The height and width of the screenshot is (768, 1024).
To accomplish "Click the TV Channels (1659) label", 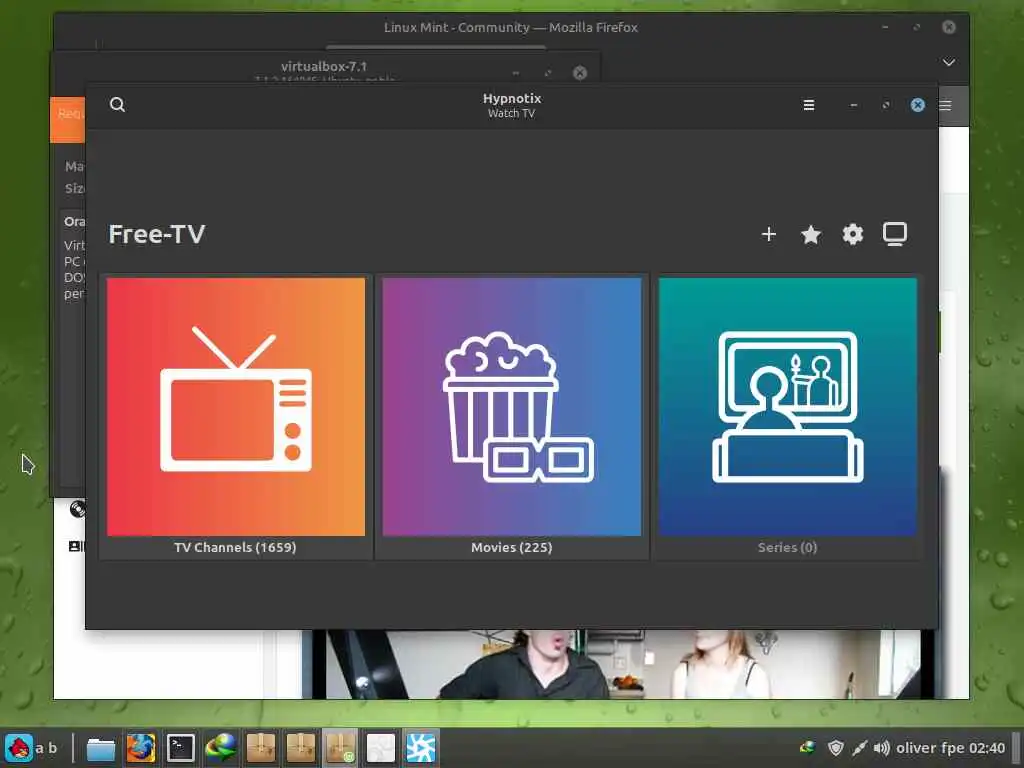I will coord(235,547).
